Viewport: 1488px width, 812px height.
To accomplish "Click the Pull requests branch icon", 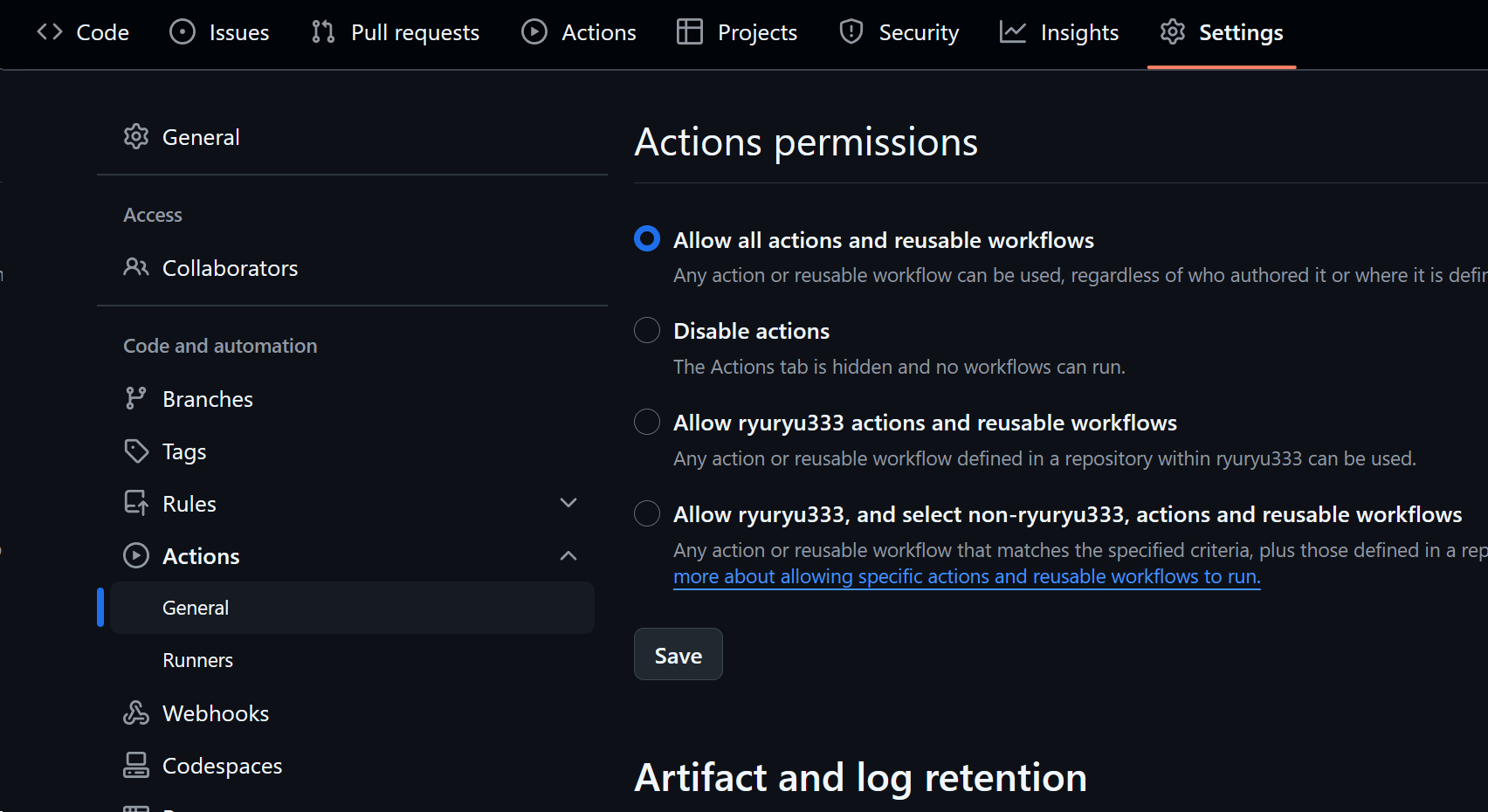I will (323, 32).
